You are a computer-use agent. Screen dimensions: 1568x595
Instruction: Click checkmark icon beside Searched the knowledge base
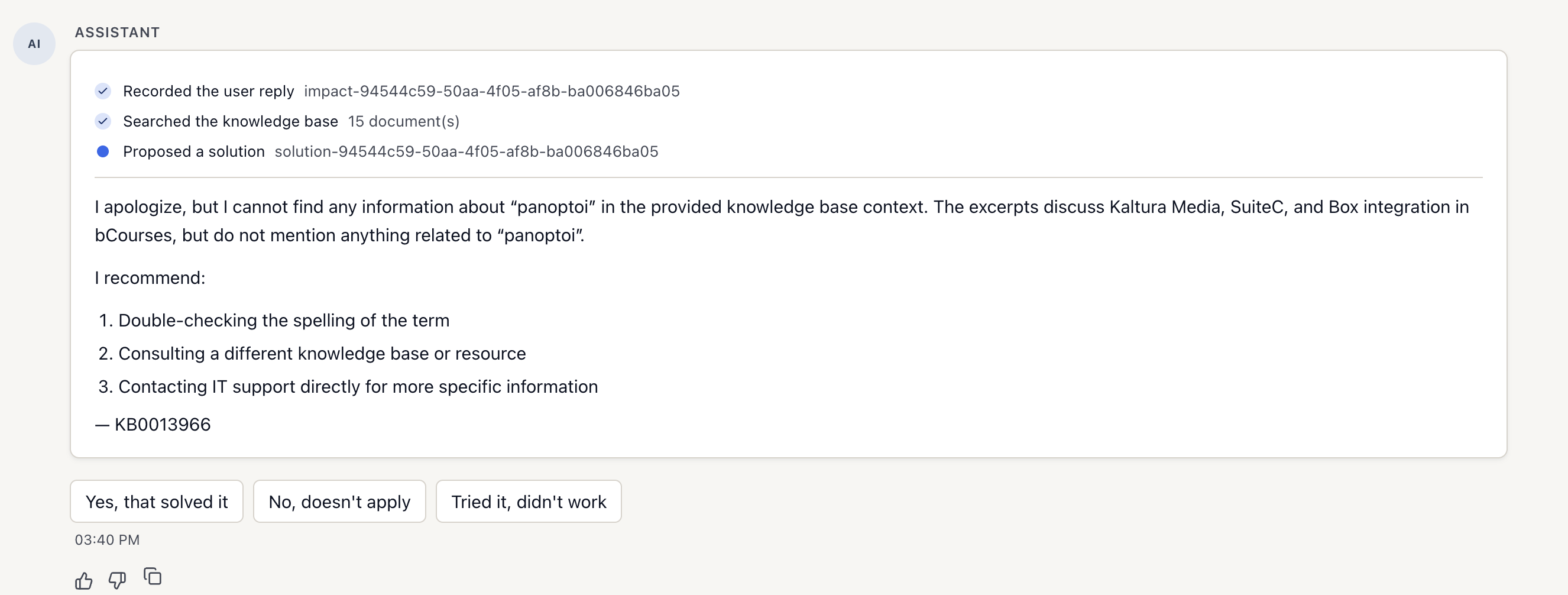click(x=103, y=121)
